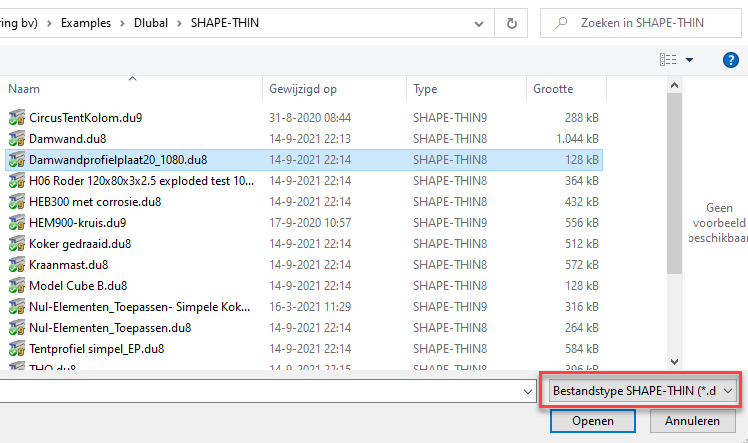The width and height of the screenshot is (748, 443).
Task: Open the Bestandstype SHAPE-THIN file type dropdown
Action: point(643,391)
